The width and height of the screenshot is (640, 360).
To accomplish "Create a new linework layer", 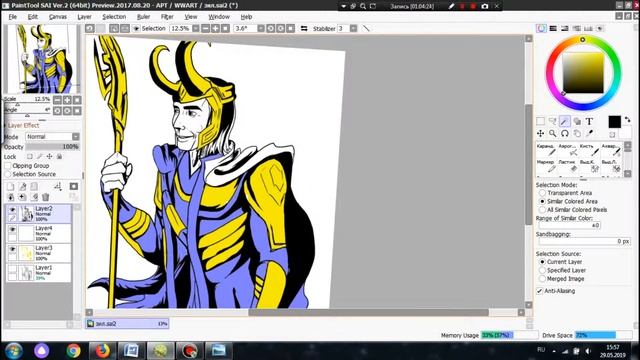I will [x=22, y=187].
